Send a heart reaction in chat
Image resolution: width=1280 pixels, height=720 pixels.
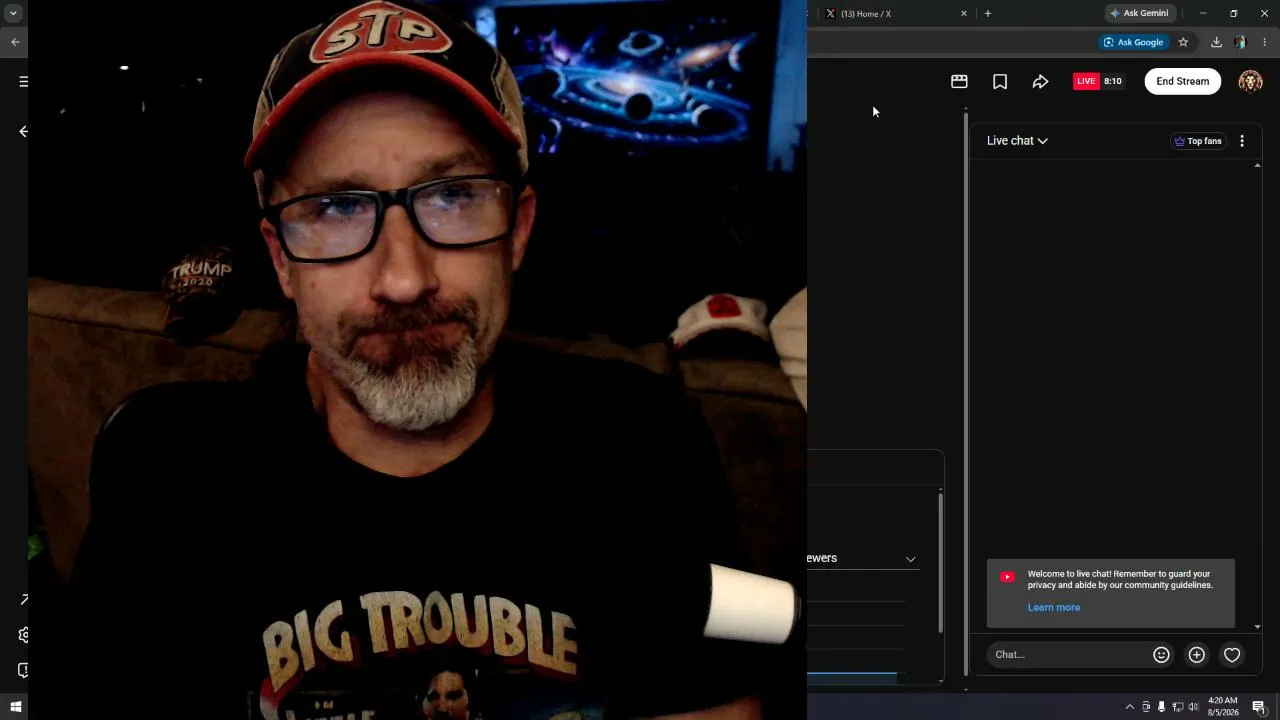(1232, 655)
